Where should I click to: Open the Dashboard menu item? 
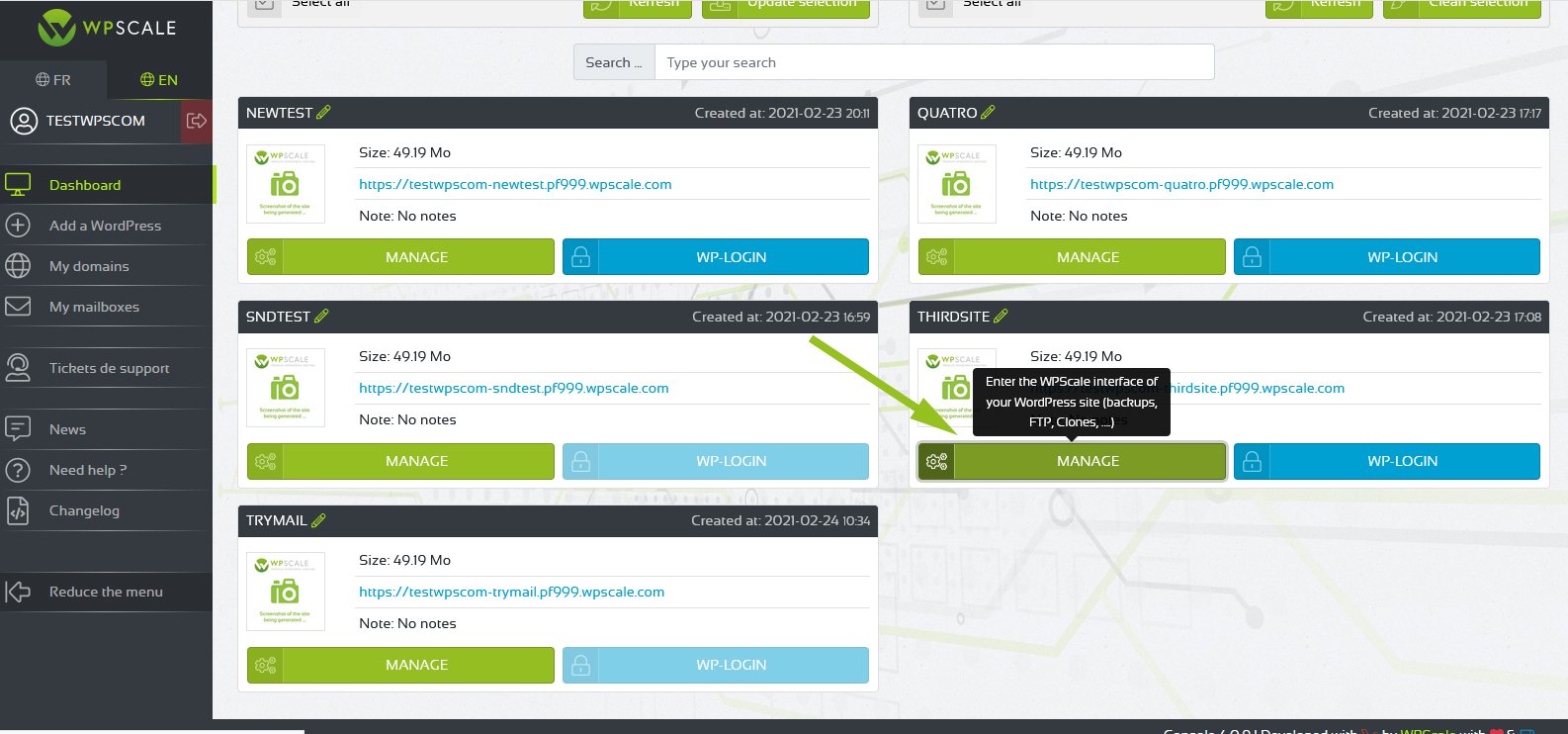click(85, 185)
